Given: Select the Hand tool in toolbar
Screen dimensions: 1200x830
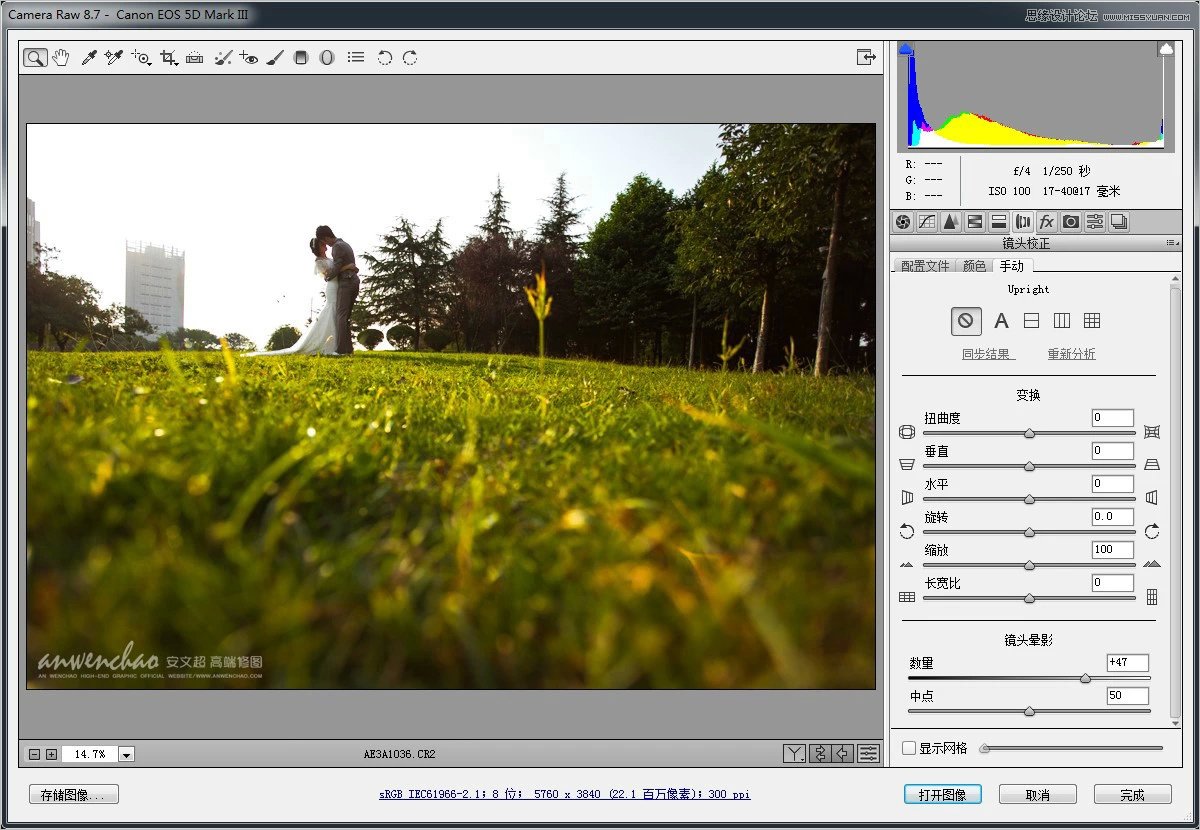Looking at the screenshot, I should (61, 58).
